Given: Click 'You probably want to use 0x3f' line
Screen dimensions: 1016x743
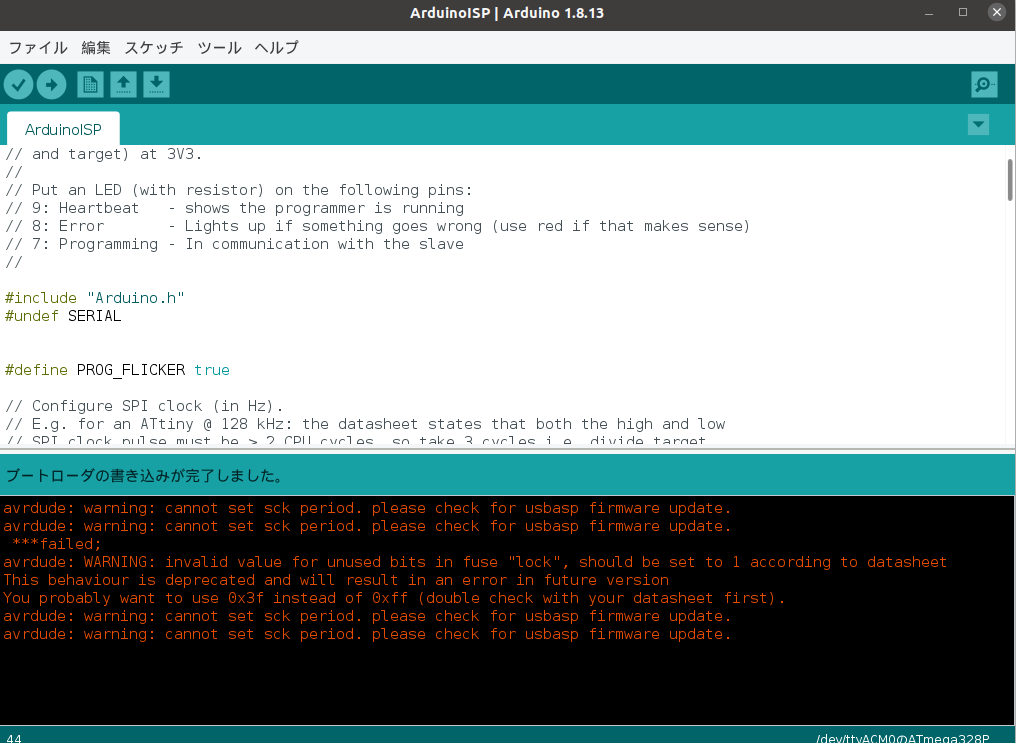Looking at the screenshot, I should (x=394, y=598).
